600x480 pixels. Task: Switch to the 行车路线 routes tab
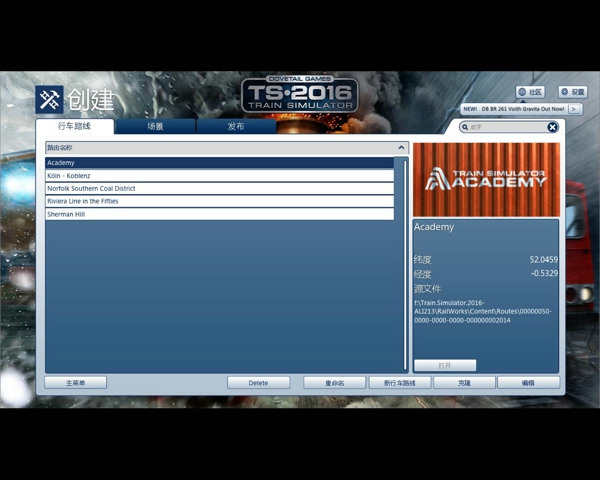(x=75, y=126)
